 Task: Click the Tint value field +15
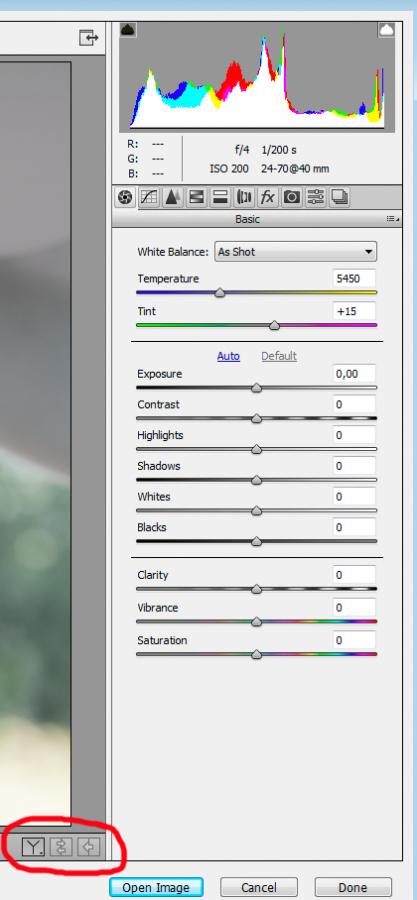tap(354, 311)
